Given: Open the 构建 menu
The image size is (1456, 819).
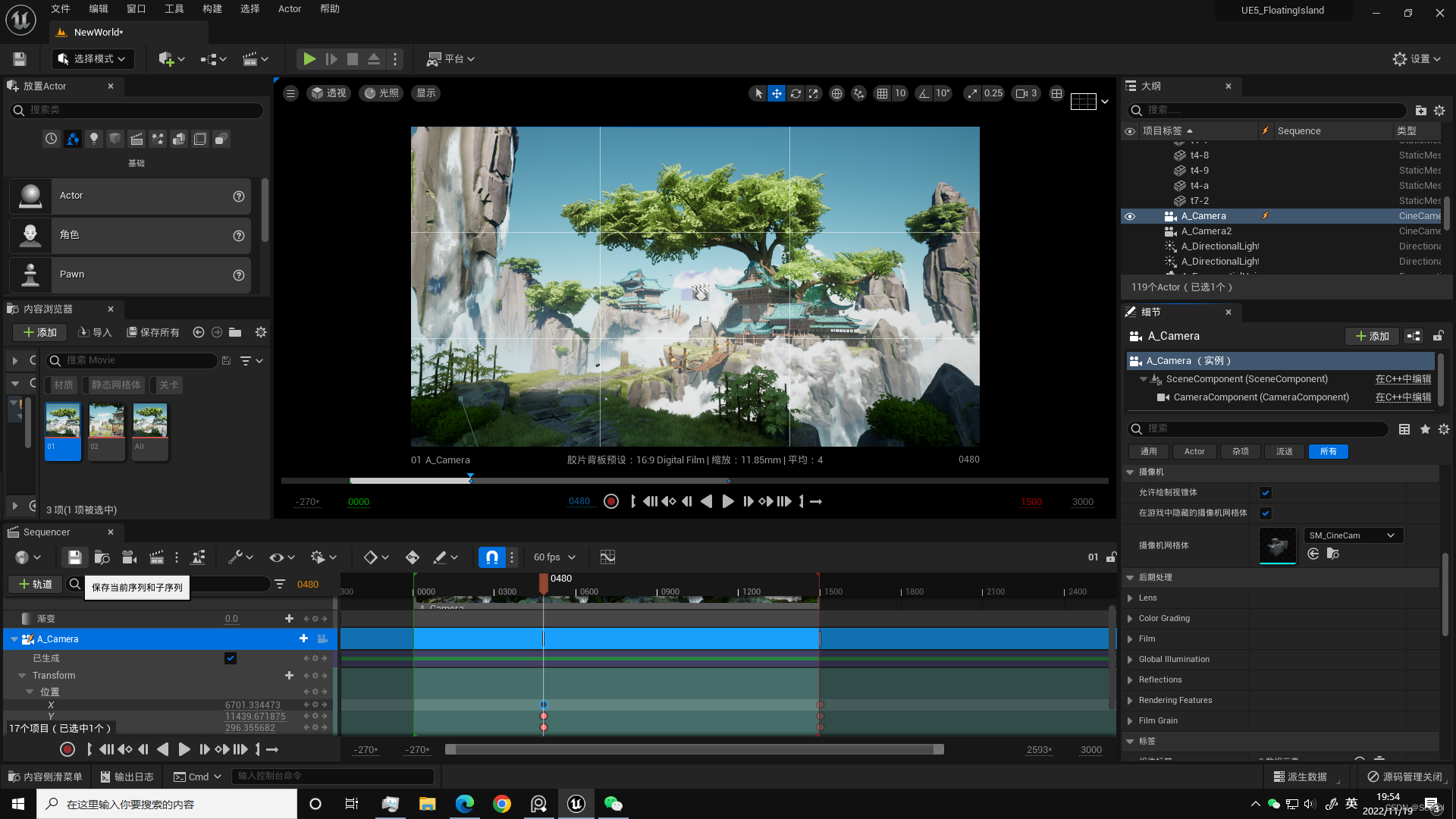Looking at the screenshot, I should [x=212, y=9].
